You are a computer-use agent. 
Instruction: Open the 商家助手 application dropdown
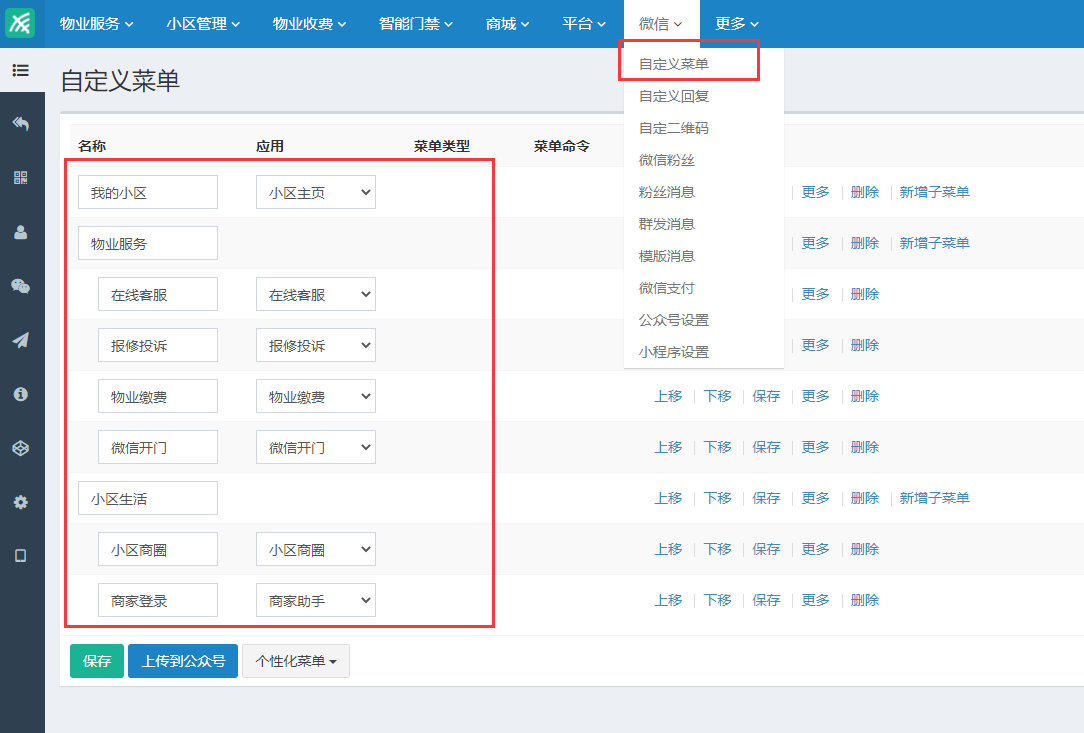(315, 601)
